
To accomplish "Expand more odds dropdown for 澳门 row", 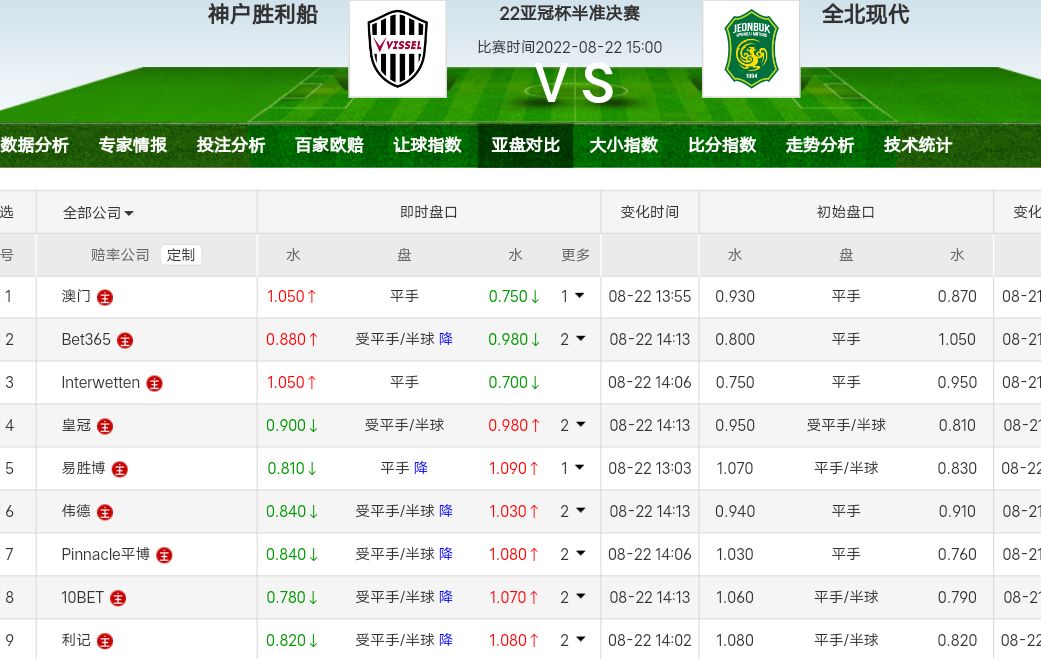I will click(x=572, y=296).
